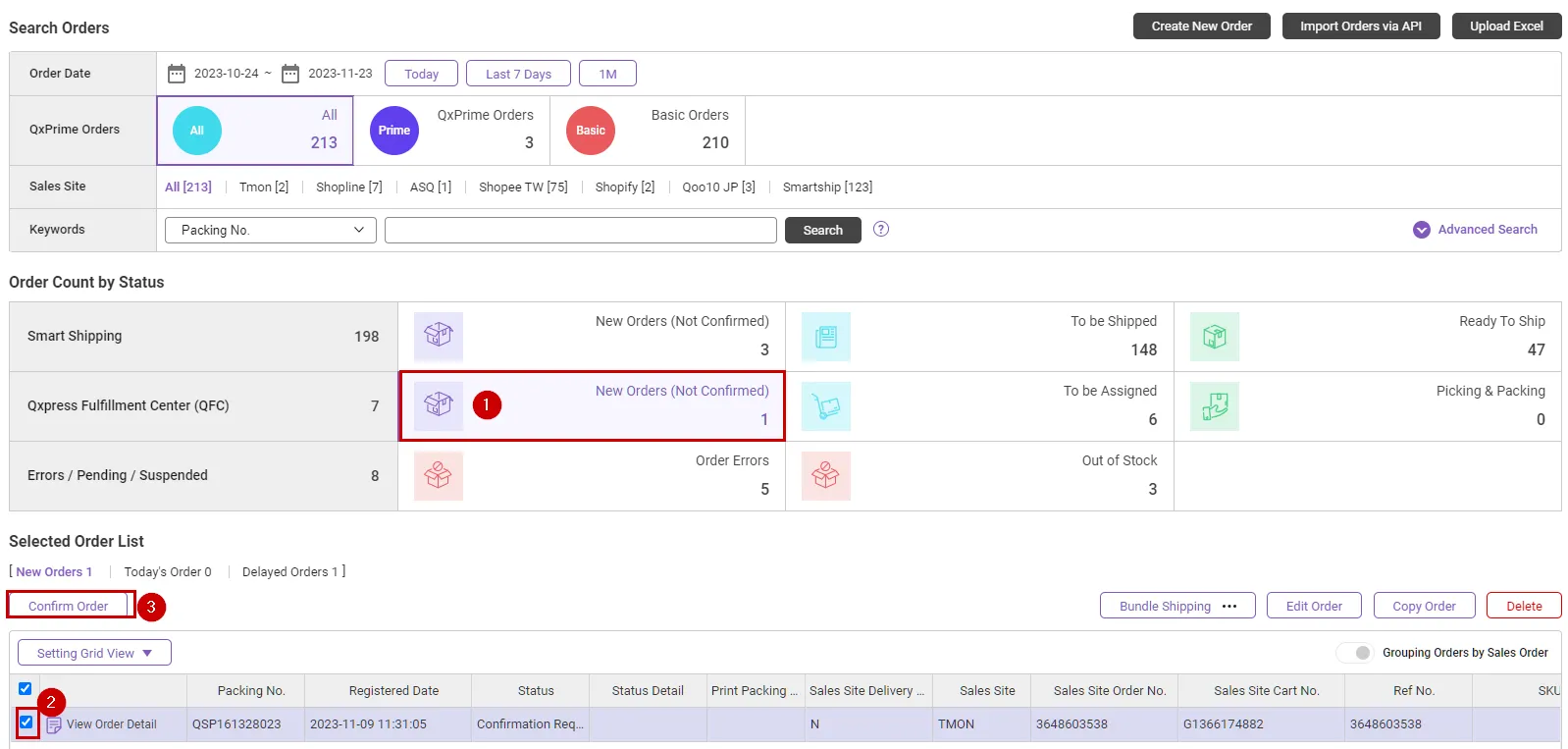This screenshot has height=749, width=1568.
Task: Set date range to Today
Action: 422,74
